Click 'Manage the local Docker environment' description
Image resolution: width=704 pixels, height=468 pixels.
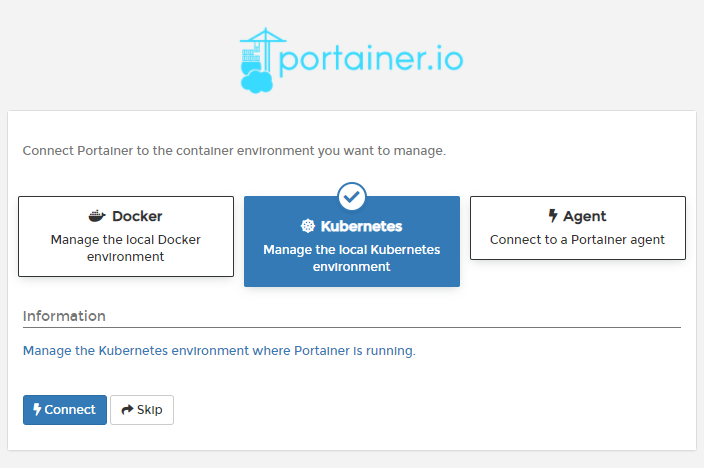[126, 248]
